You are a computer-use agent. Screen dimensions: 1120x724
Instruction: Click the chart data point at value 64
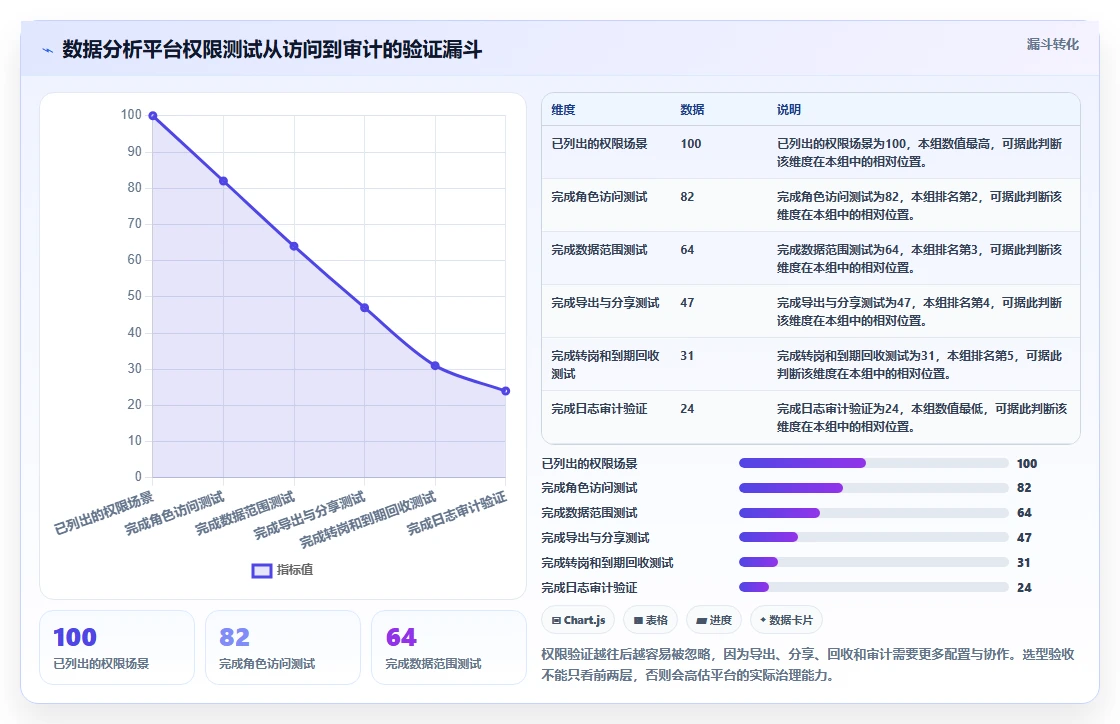point(294,246)
